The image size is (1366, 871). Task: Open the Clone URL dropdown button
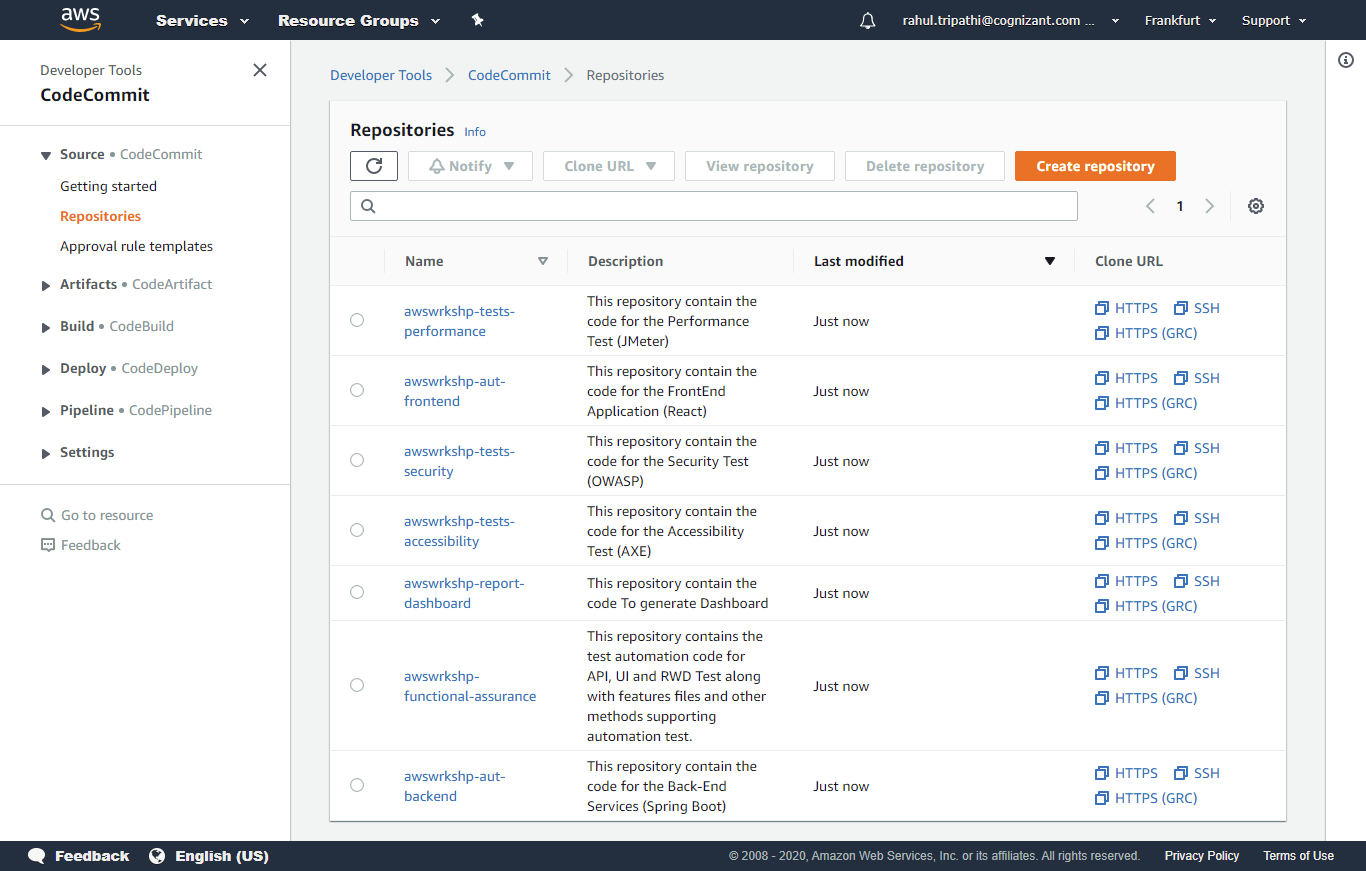[x=609, y=166]
